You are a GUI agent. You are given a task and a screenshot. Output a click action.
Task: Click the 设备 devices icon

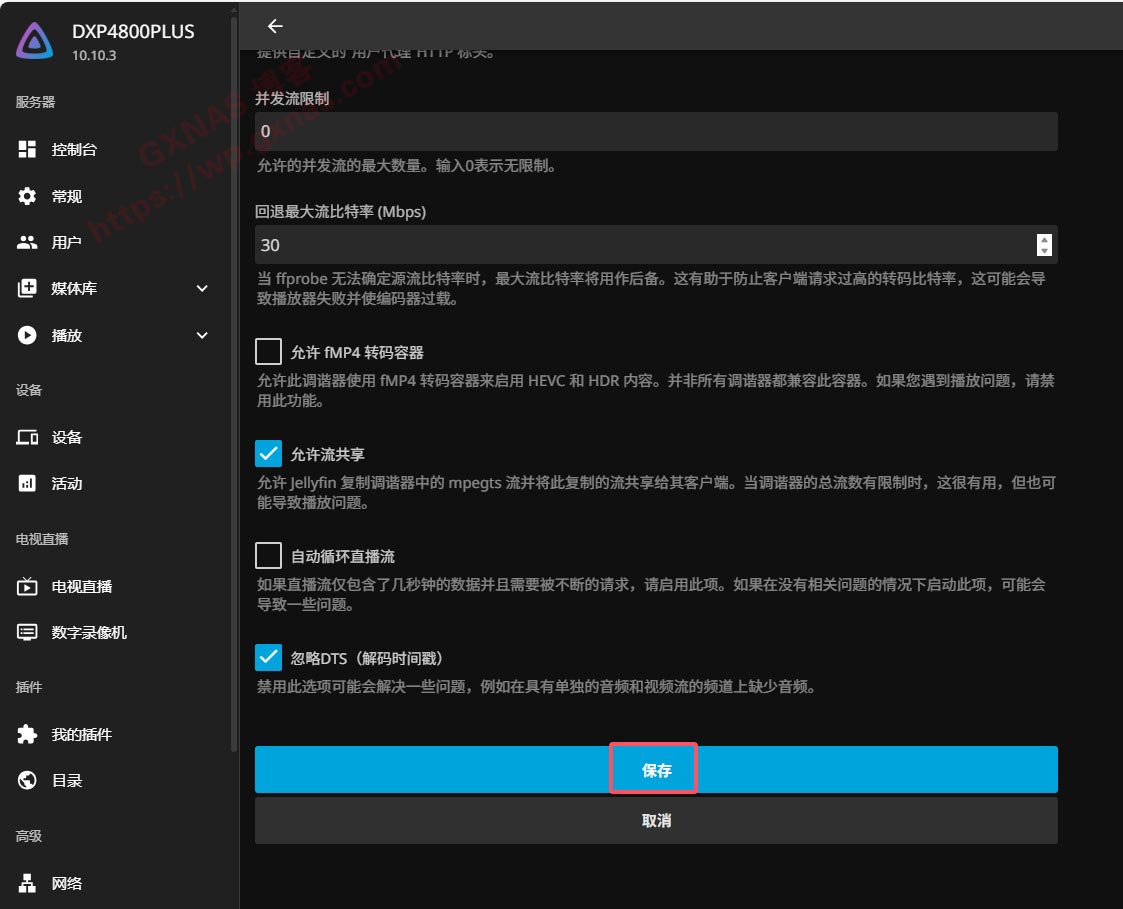tap(28, 437)
